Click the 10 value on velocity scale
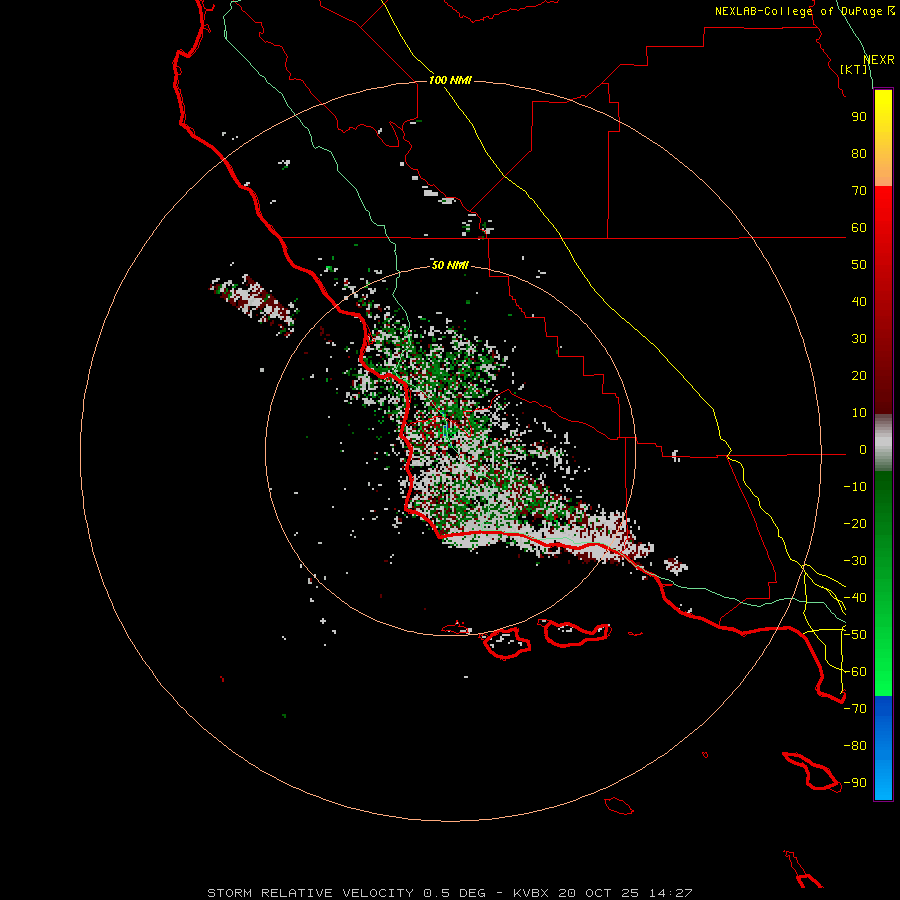The image size is (900, 900). [859, 413]
